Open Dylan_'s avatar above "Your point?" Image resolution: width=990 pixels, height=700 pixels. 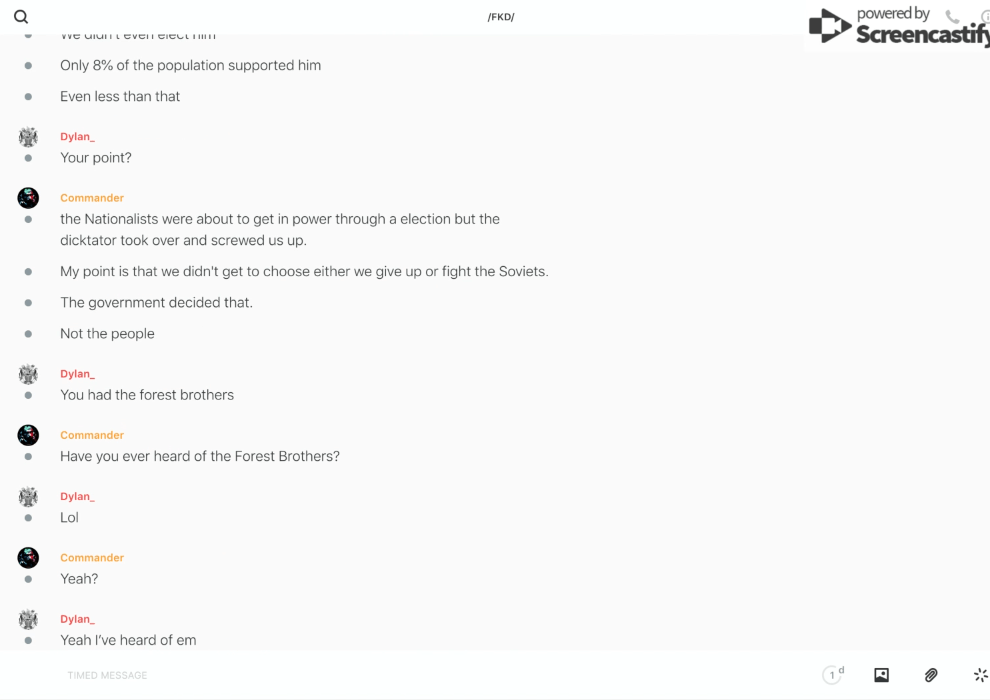[x=28, y=137]
